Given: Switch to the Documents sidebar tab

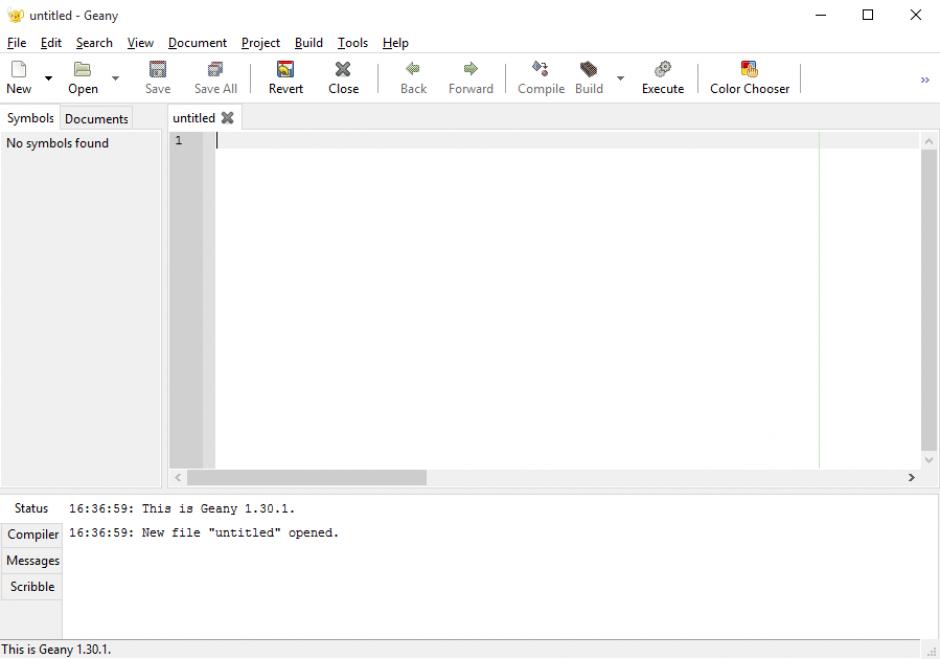Looking at the screenshot, I should (97, 119).
